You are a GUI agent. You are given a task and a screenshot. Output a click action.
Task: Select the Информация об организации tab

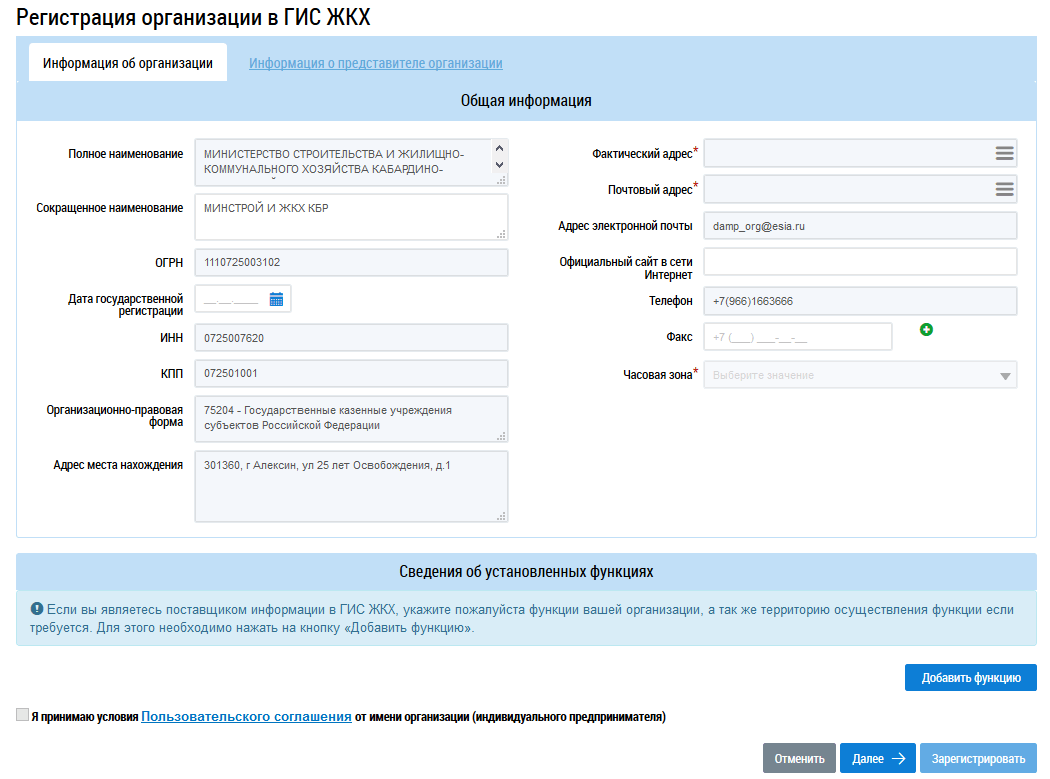tap(128, 63)
